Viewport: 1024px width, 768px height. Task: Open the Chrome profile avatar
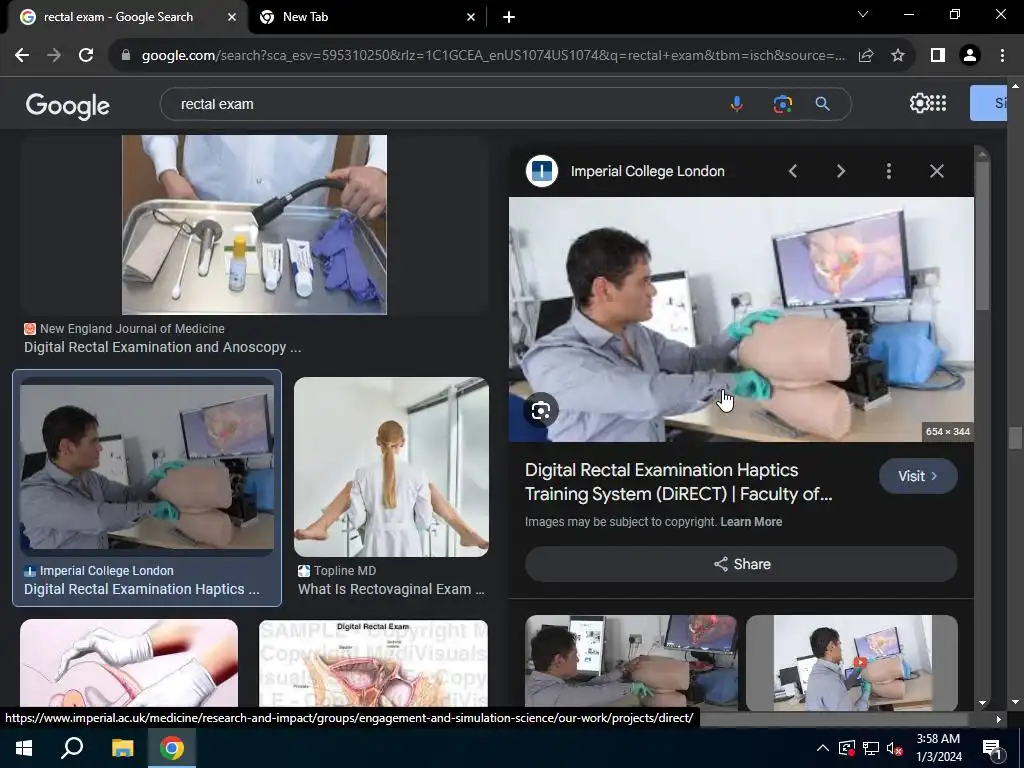[970, 56]
